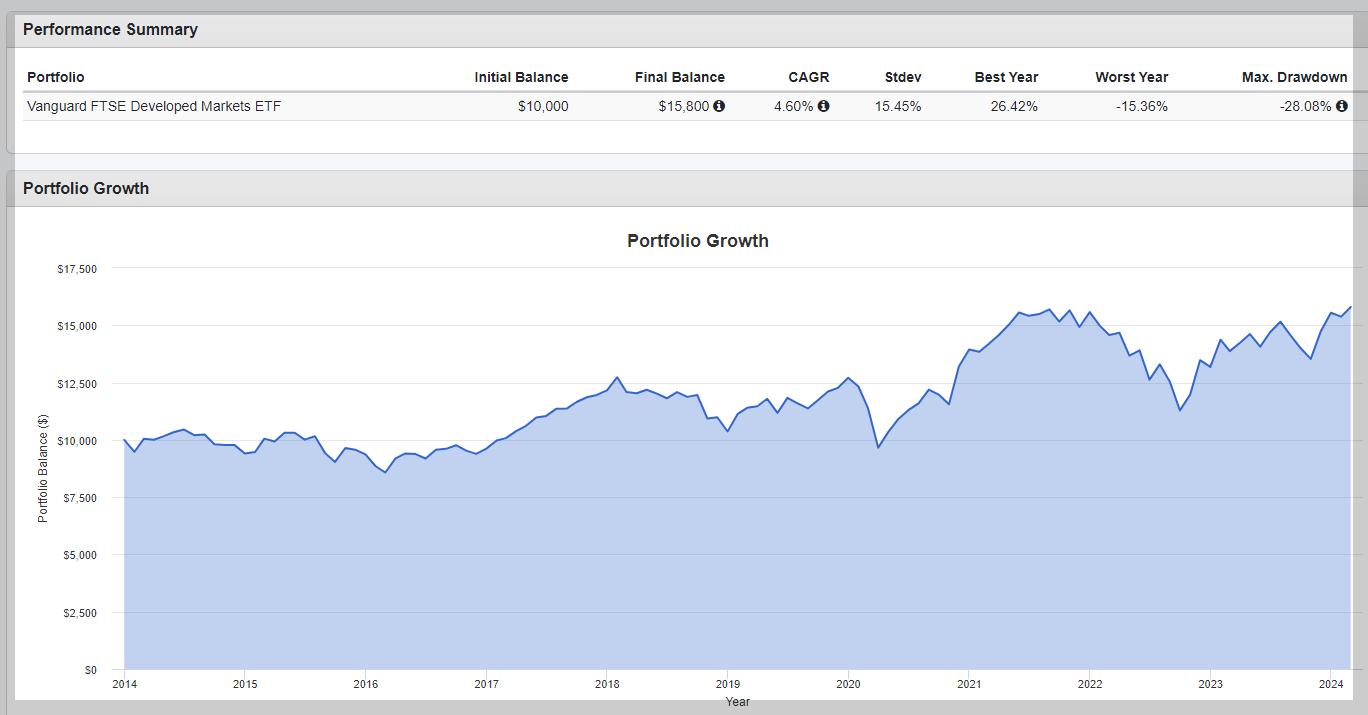1368x715 pixels.
Task: Click the 2020 x-axis label
Action: point(848,685)
